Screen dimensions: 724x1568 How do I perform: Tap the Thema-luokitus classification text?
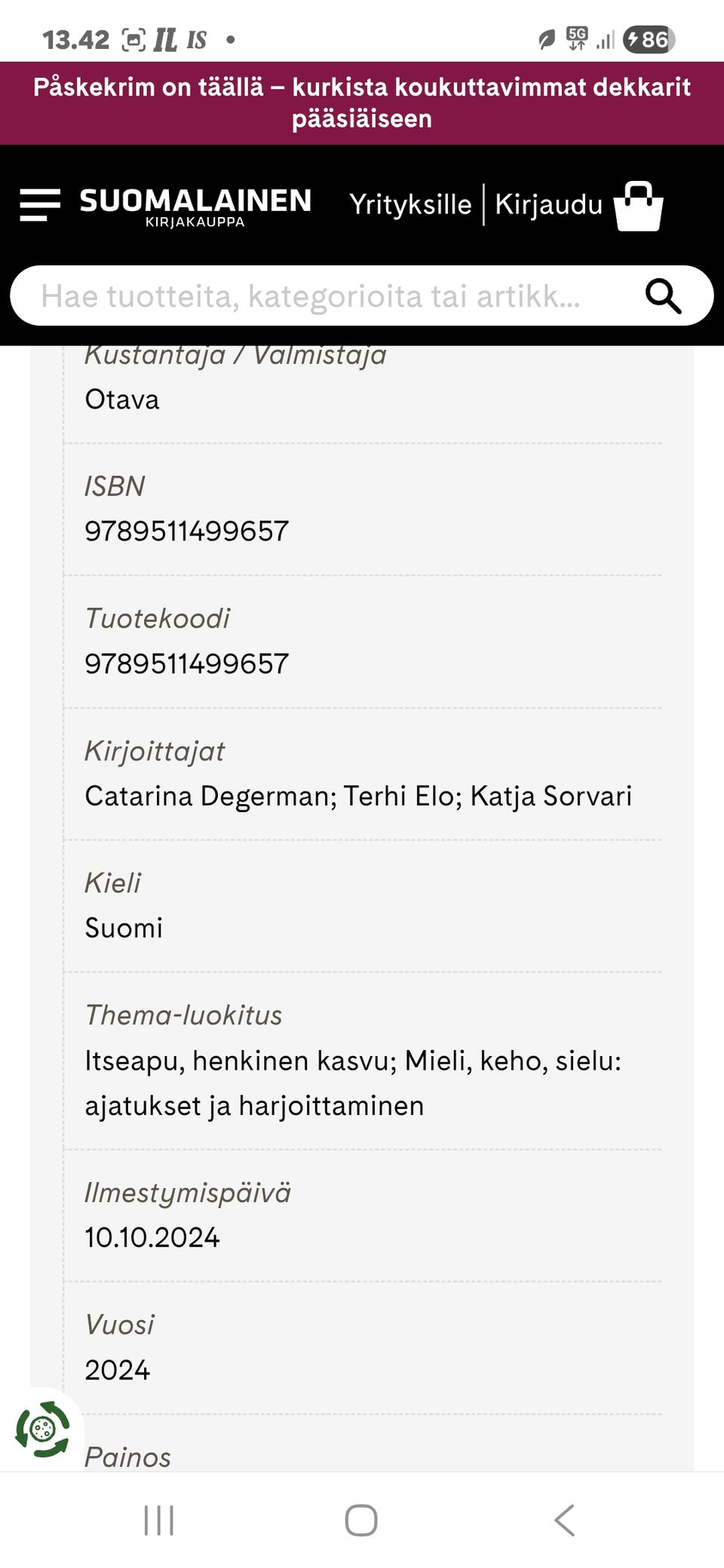click(353, 1083)
